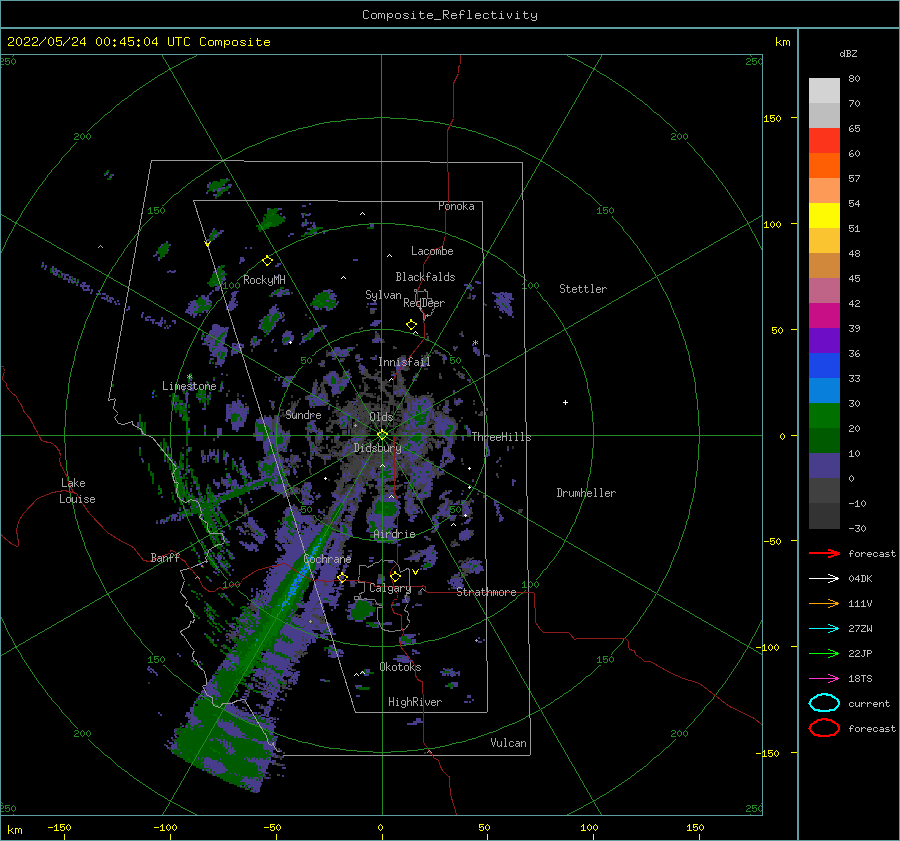Click the Vulcan label
The height and width of the screenshot is (841, 900).
pos(508,743)
